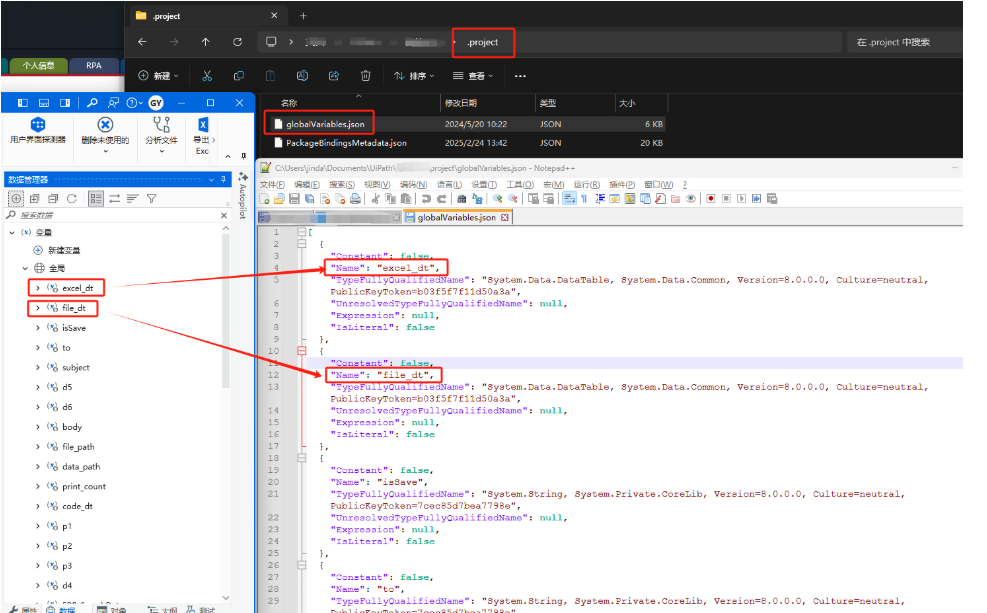Open the globalVariables.json file in File Explorer
The height and width of the screenshot is (613, 987).
pos(326,124)
